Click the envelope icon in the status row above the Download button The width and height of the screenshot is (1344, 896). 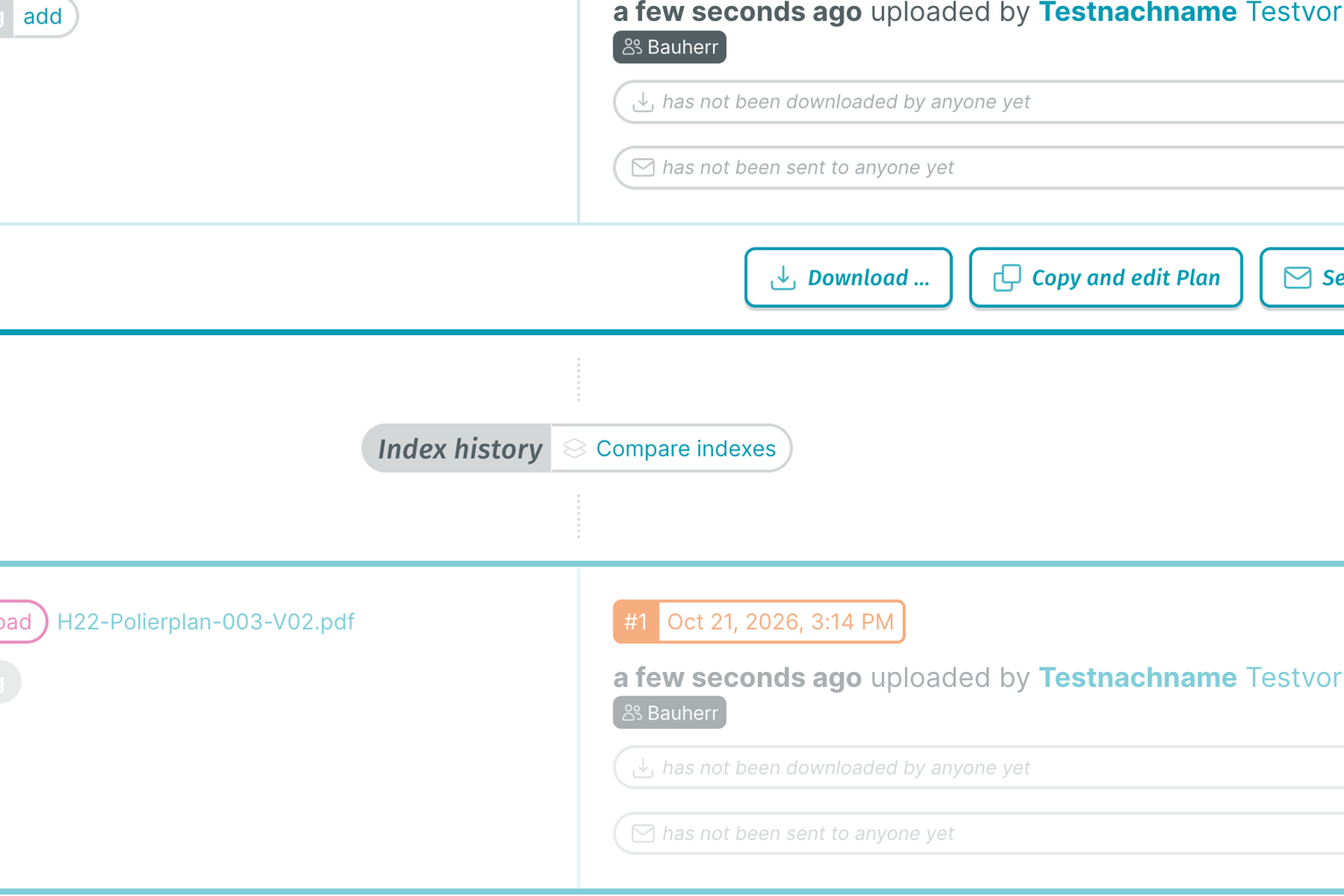pos(643,167)
